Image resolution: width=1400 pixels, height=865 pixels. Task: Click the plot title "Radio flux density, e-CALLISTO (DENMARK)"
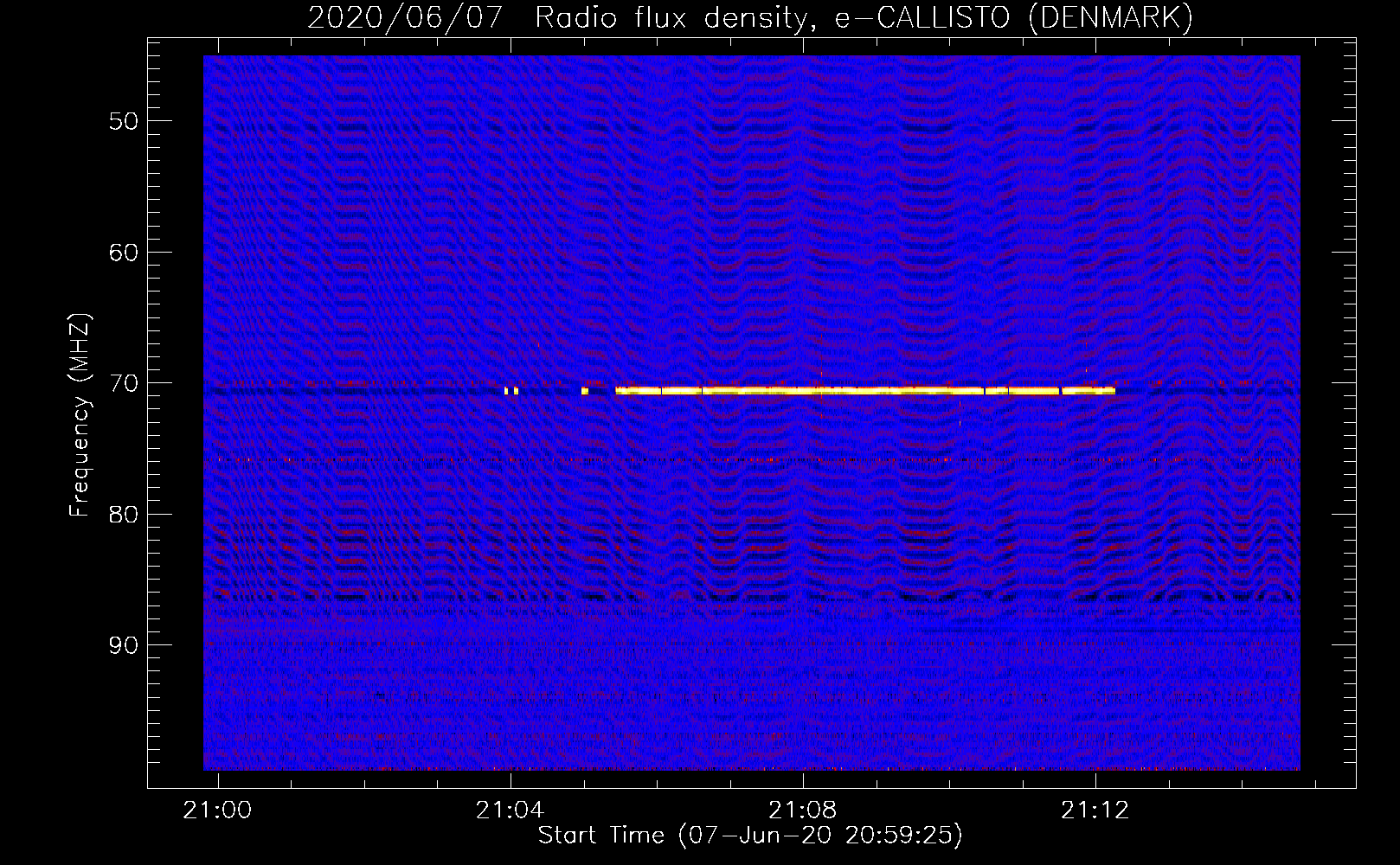(x=864, y=17)
